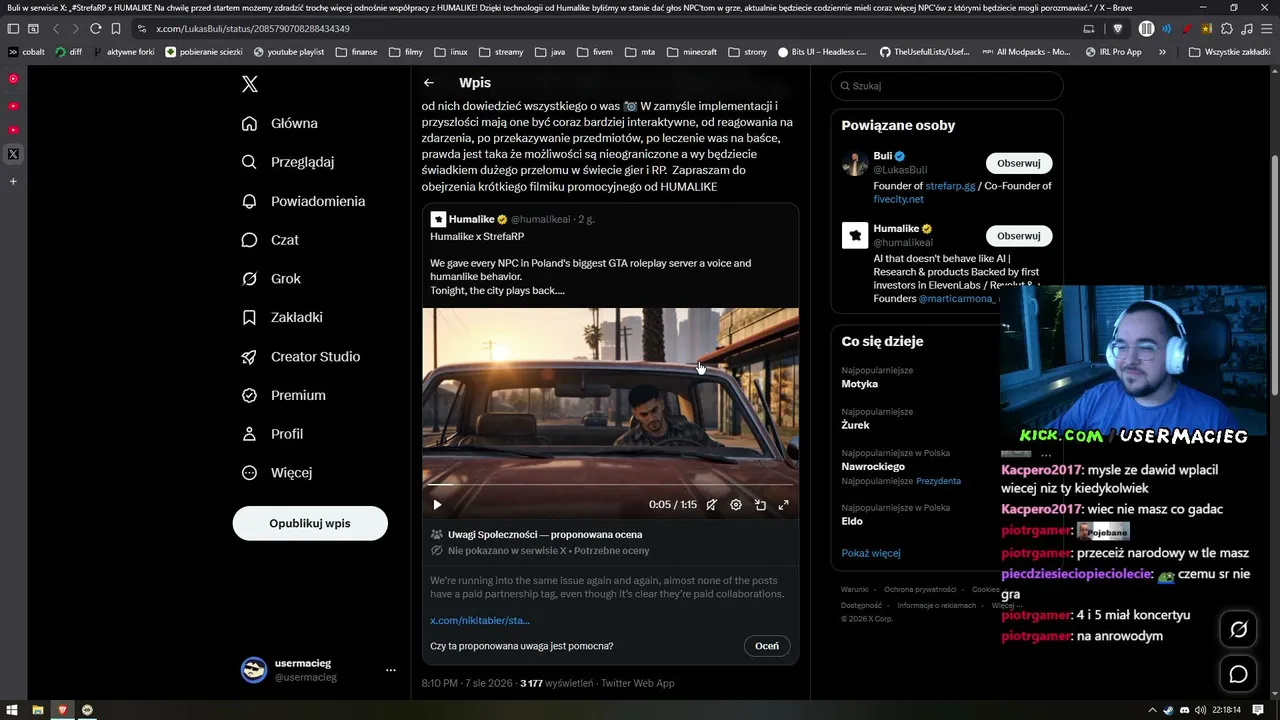Go back using the Wpis arrow
1280x720 pixels.
point(429,83)
